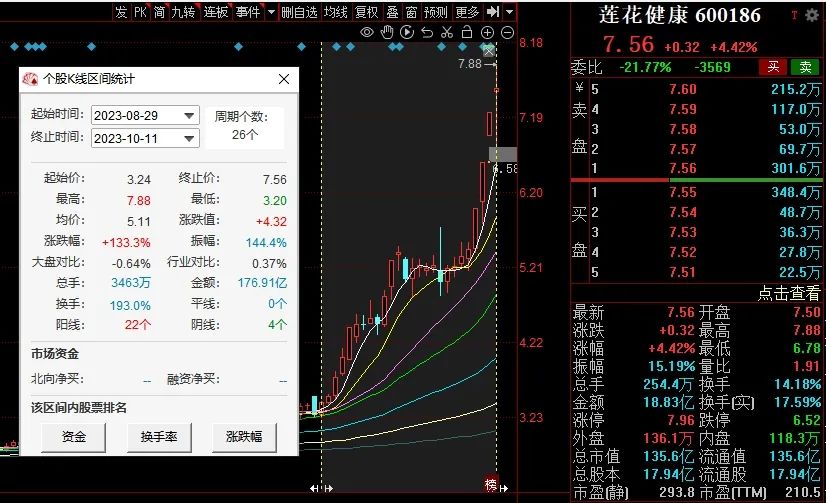The width and height of the screenshot is (826, 503).
Task: Toggle 均线 moving averages
Action: click(336, 12)
